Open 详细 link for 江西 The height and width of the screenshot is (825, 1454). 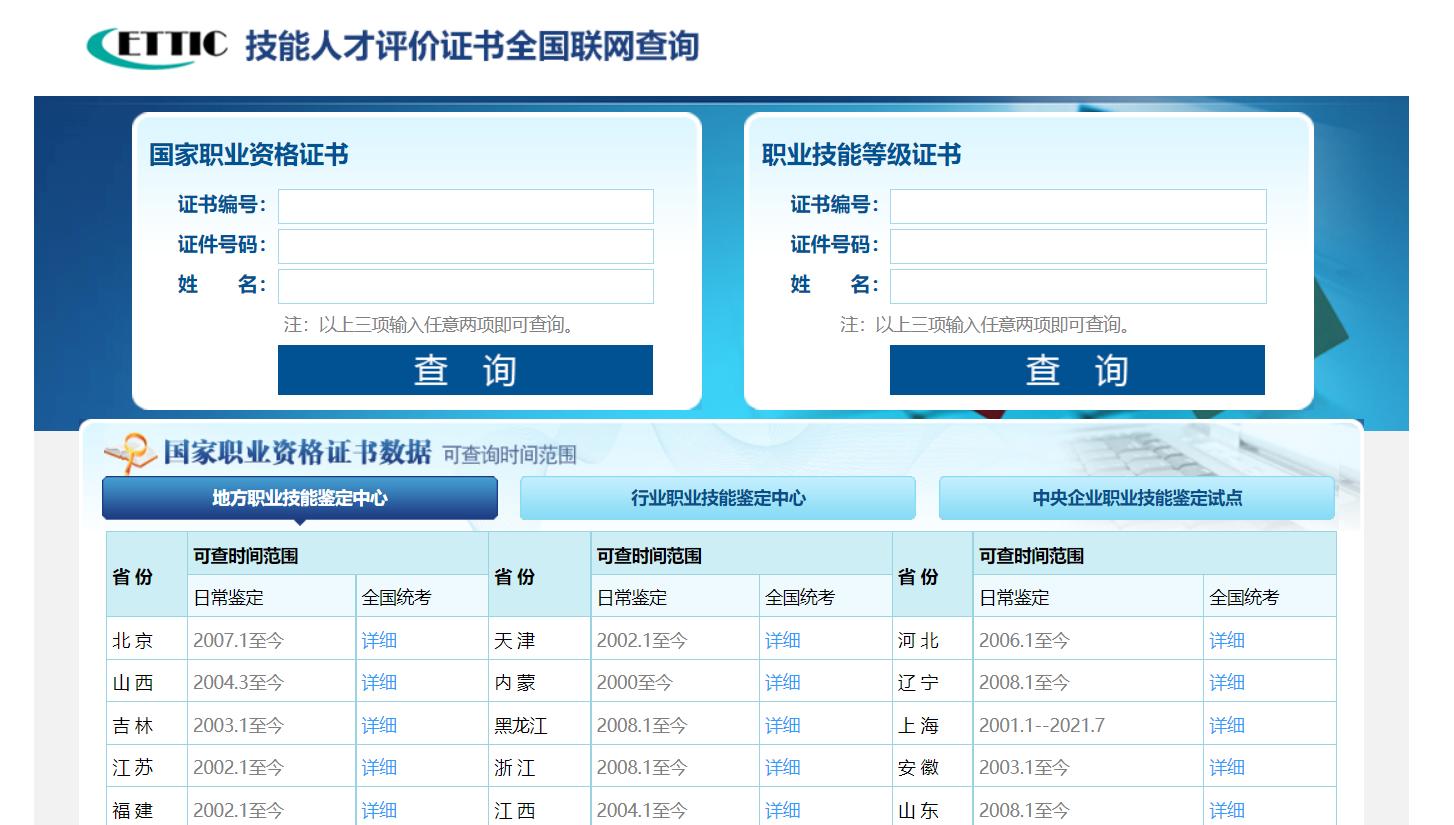782,809
